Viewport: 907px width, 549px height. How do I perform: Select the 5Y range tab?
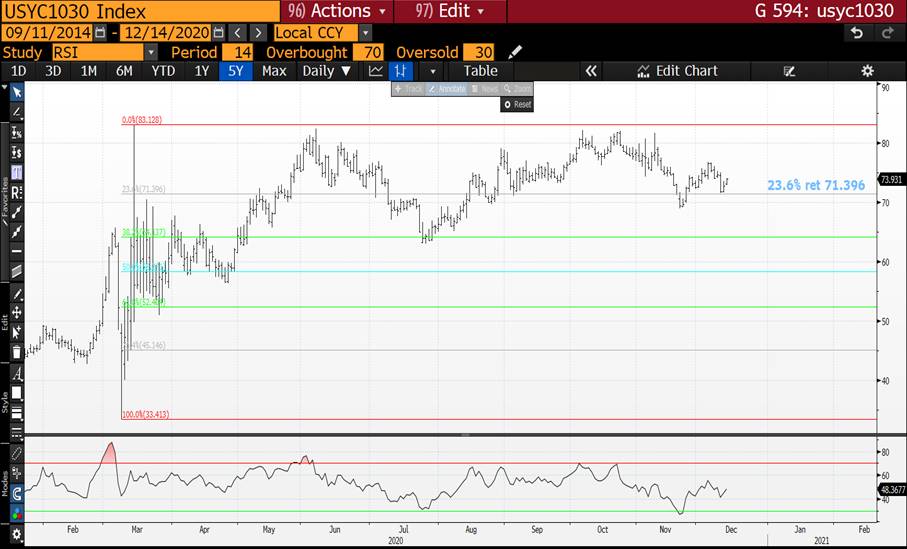235,71
